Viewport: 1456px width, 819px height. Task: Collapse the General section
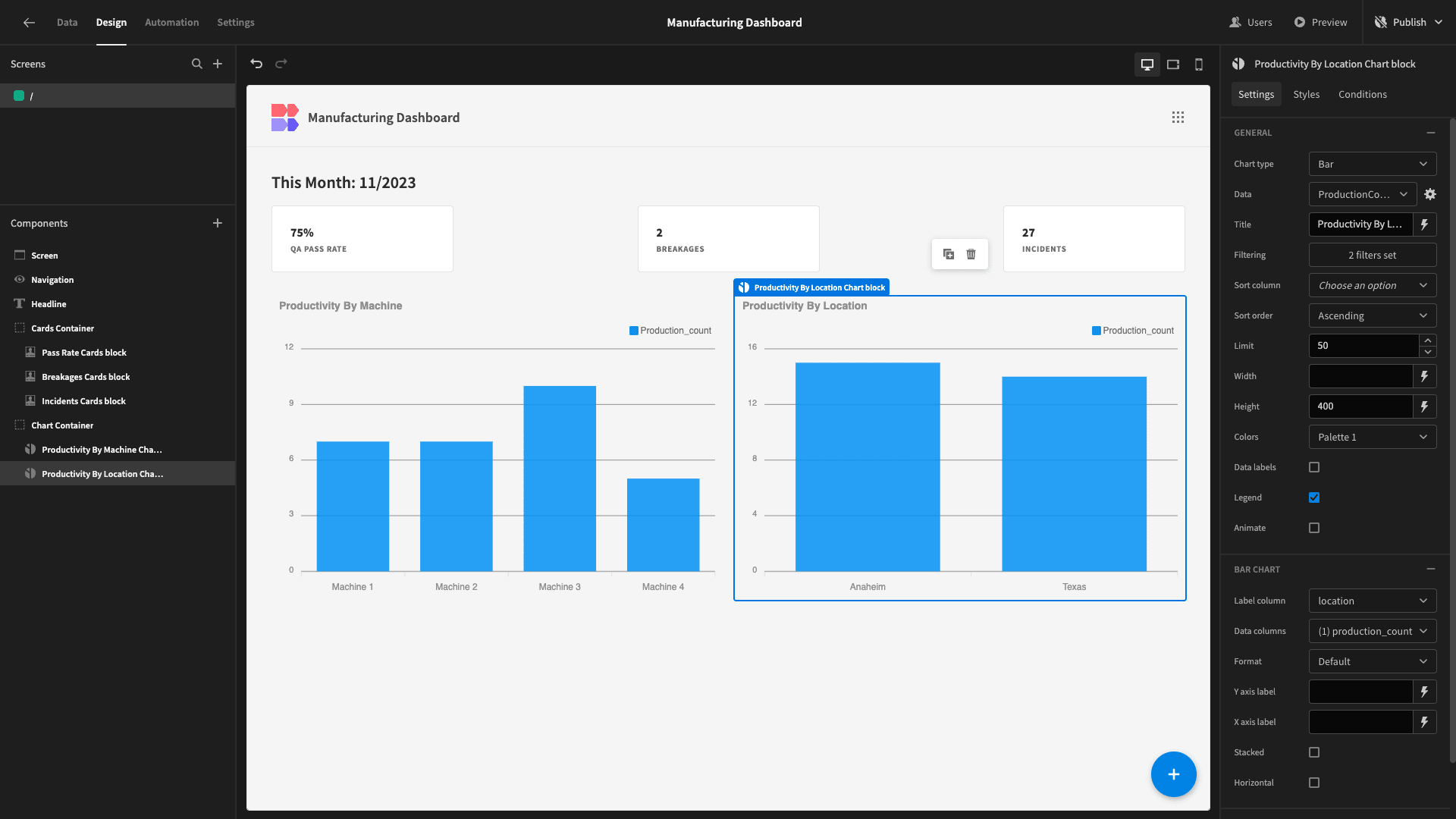pos(1431,133)
